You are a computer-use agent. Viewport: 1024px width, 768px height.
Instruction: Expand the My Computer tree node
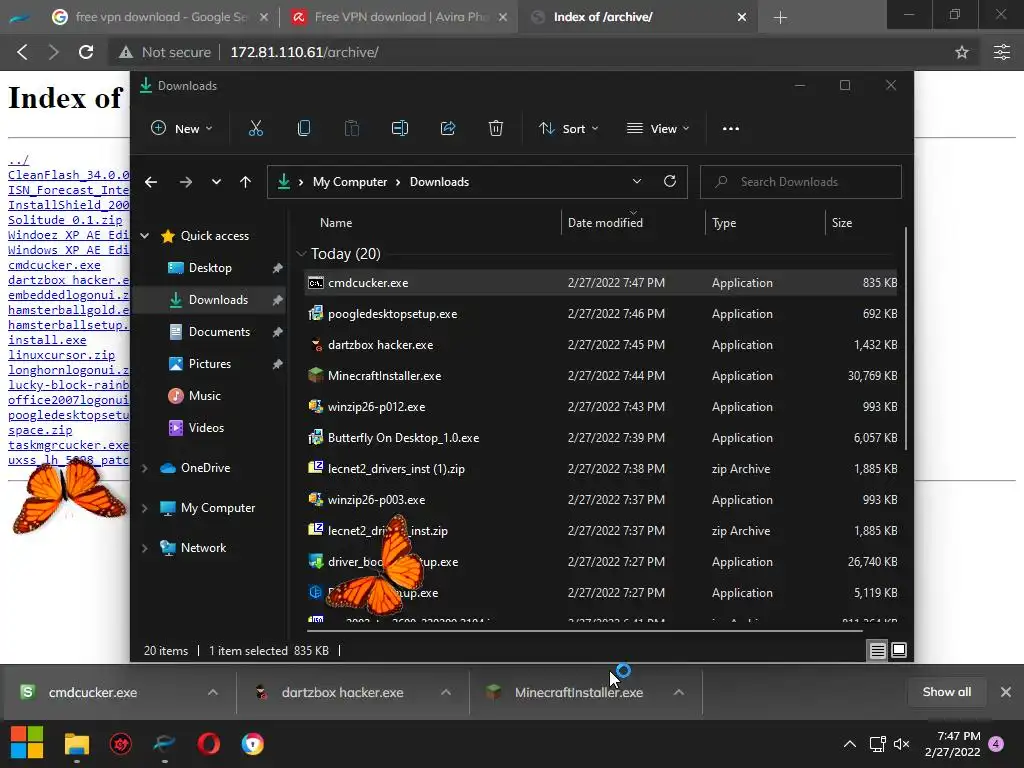(x=145, y=507)
